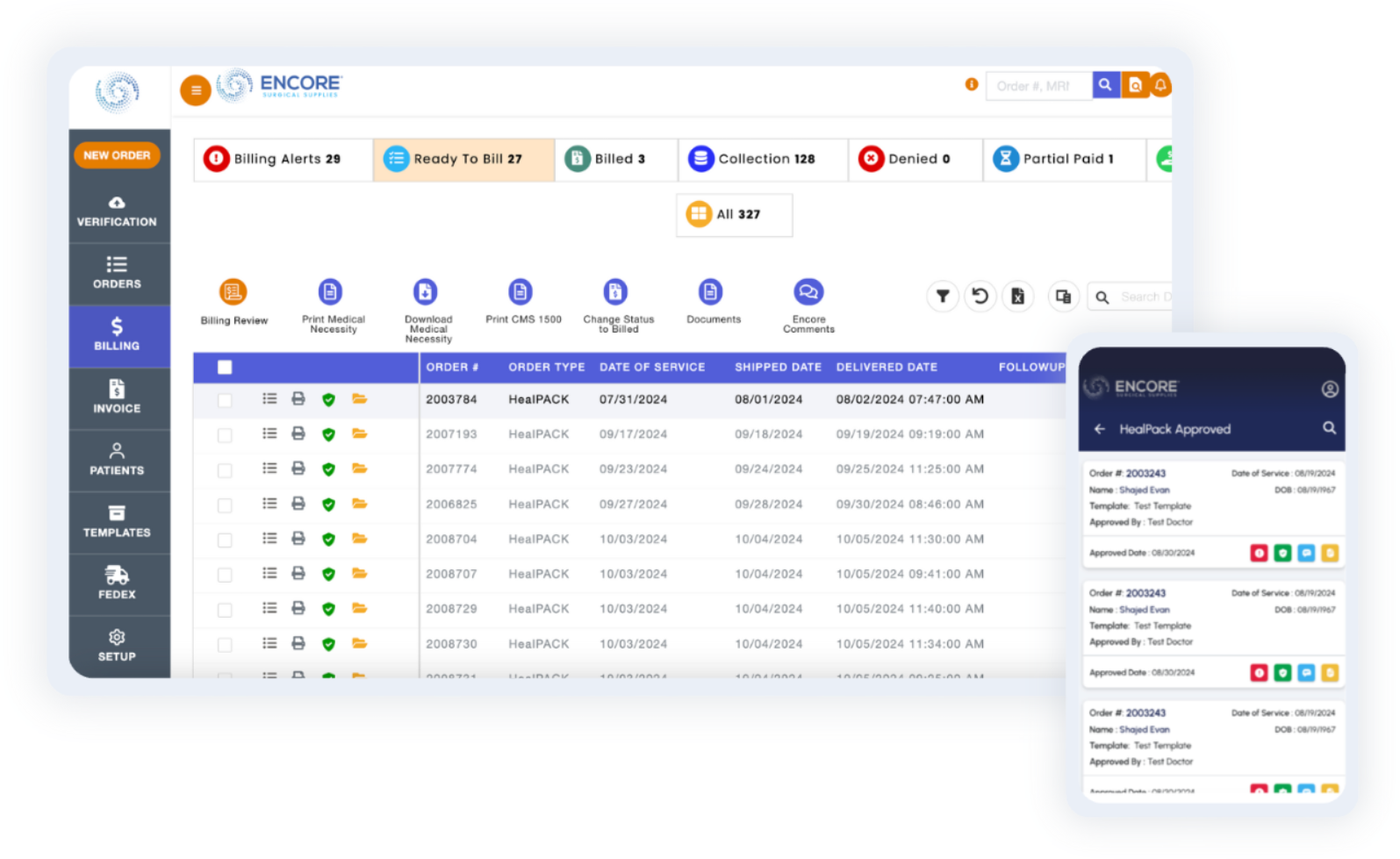1400x859 pixels.
Task: Open the notifications bell icon
Action: point(1160,85)
